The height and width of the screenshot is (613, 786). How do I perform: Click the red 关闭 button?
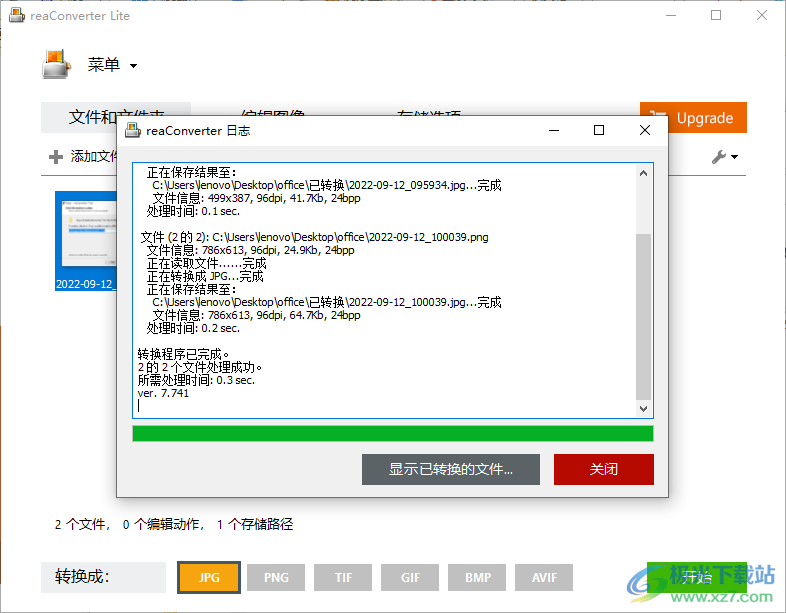[604, 469]
